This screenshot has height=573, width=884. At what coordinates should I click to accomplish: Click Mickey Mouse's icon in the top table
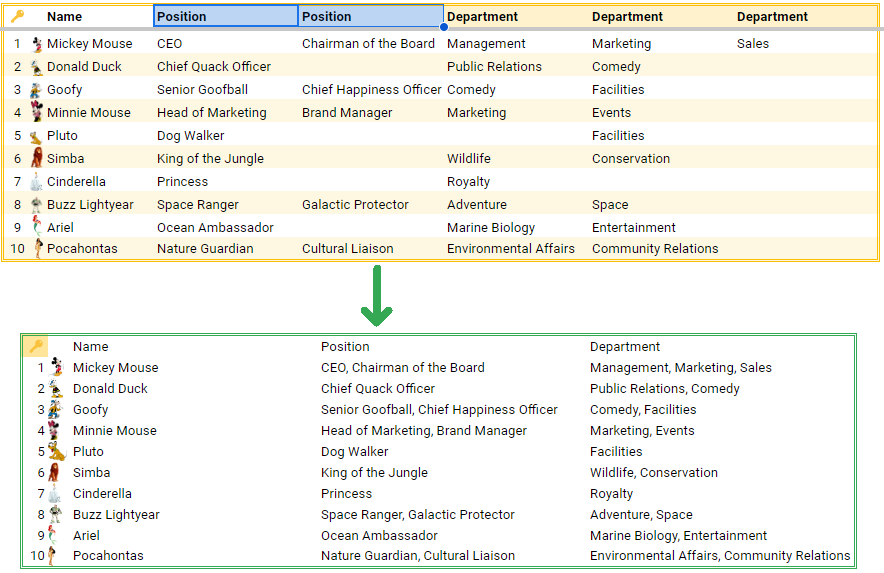point(37,44)
